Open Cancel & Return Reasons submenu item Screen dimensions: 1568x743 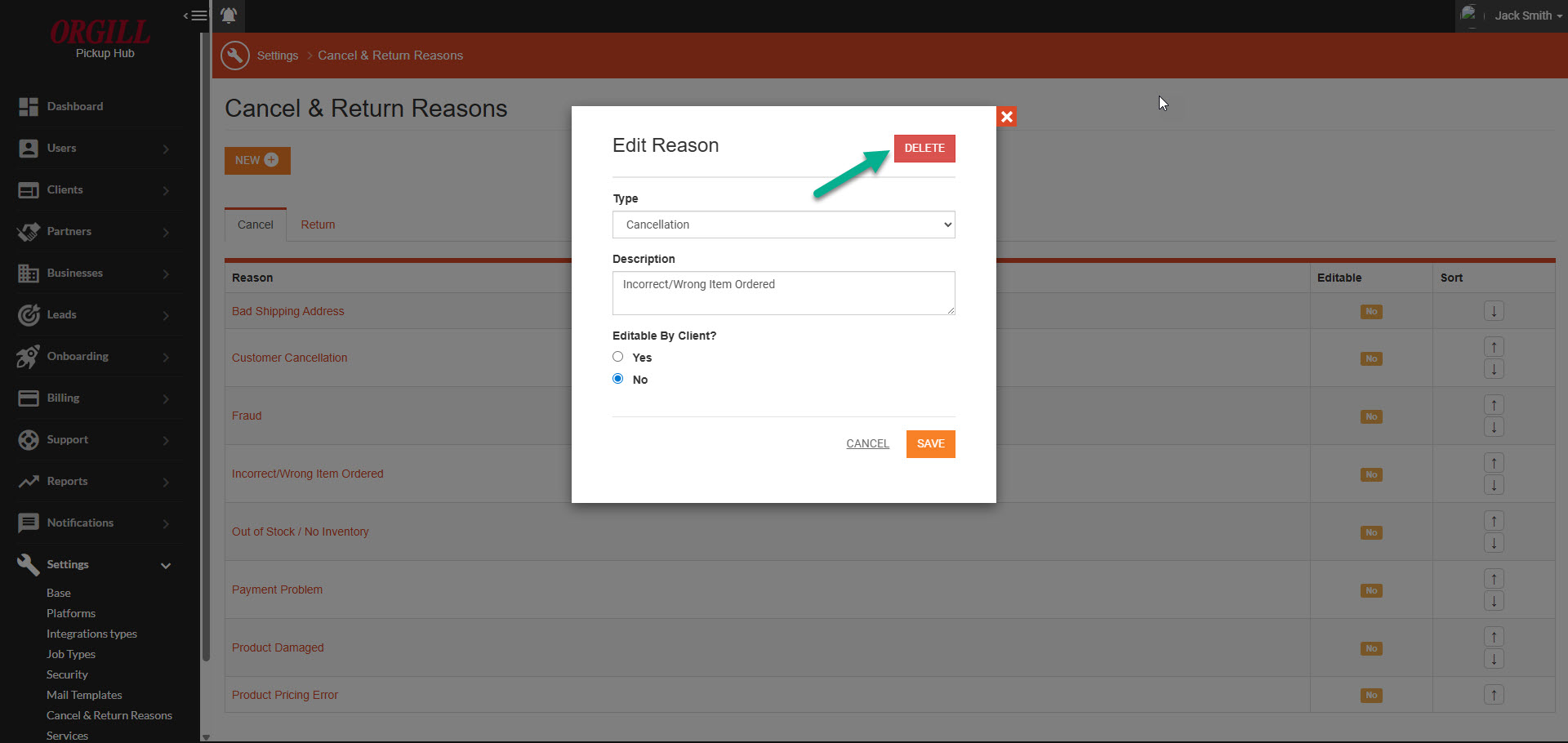109,715
